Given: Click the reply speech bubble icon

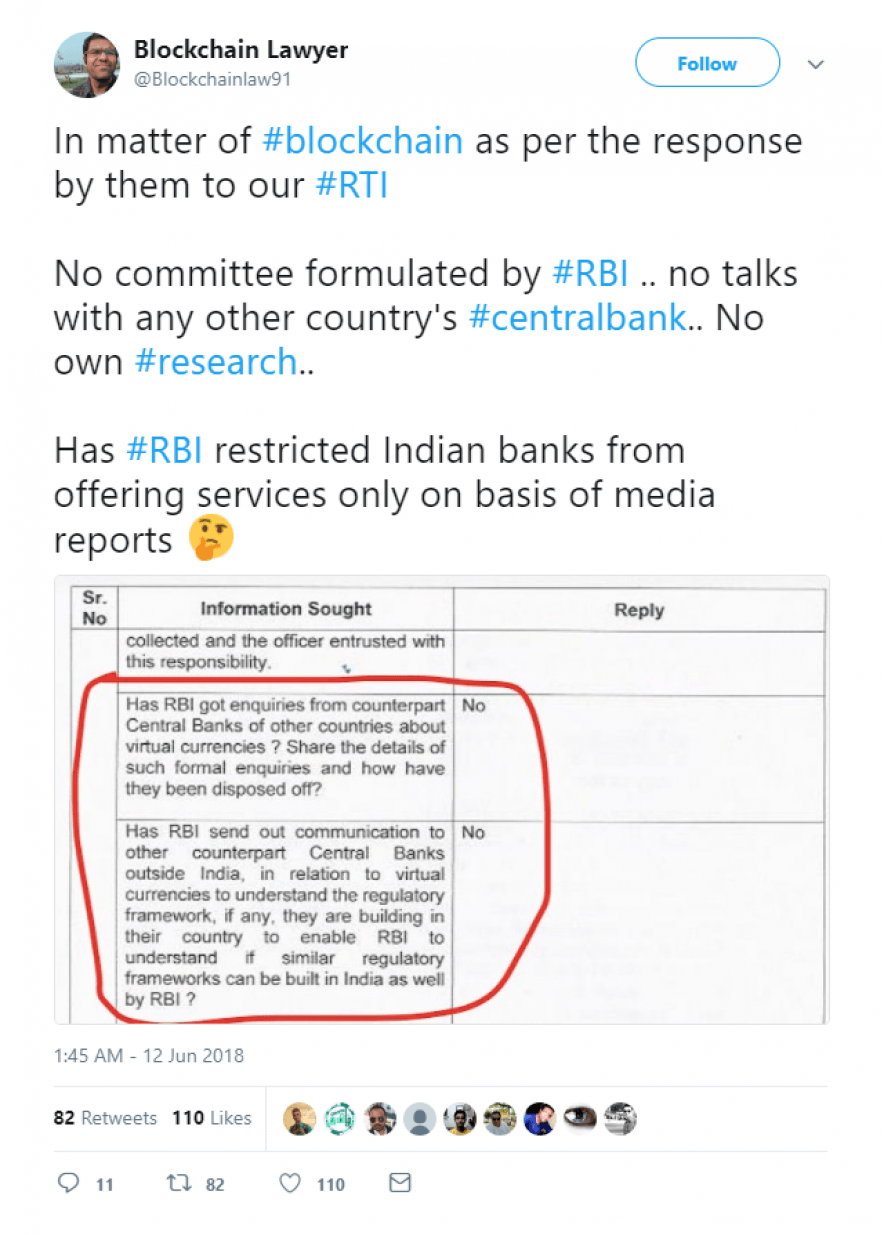Looking at the screenshot, I should point(69,1183).
